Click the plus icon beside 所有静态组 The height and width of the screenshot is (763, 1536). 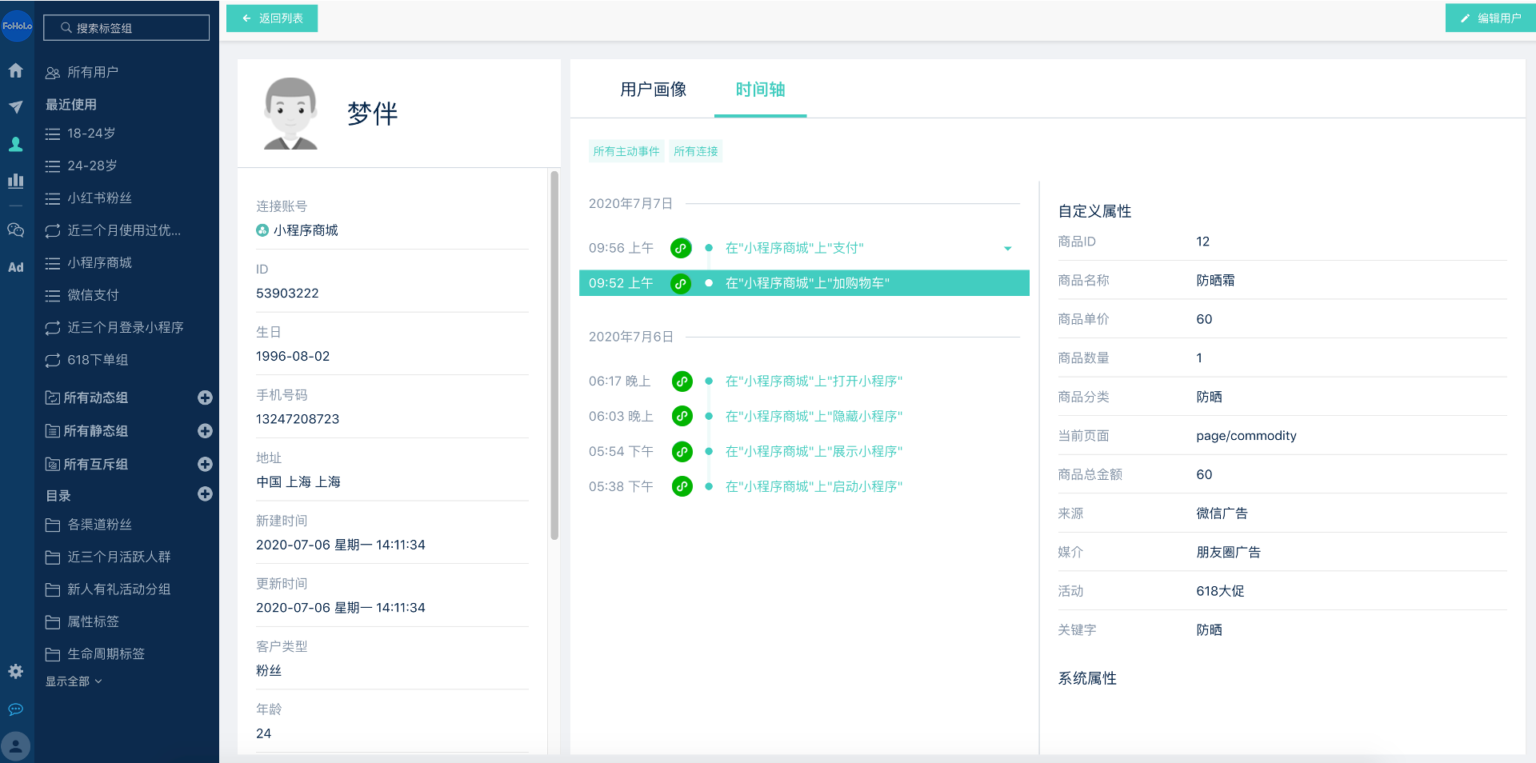tap(205, 431)
